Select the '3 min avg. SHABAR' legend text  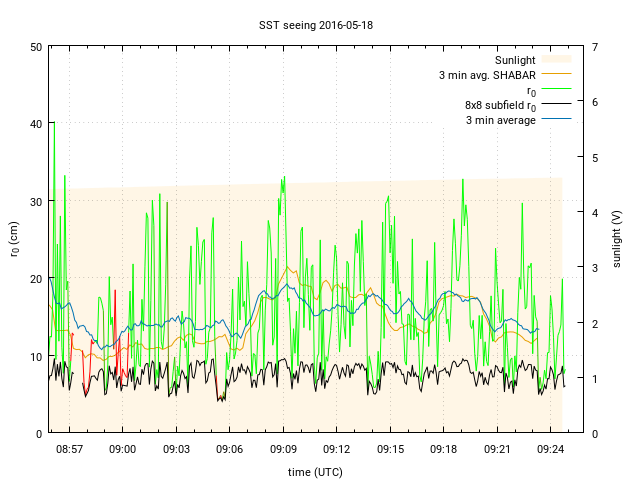(x=487, y=75)
